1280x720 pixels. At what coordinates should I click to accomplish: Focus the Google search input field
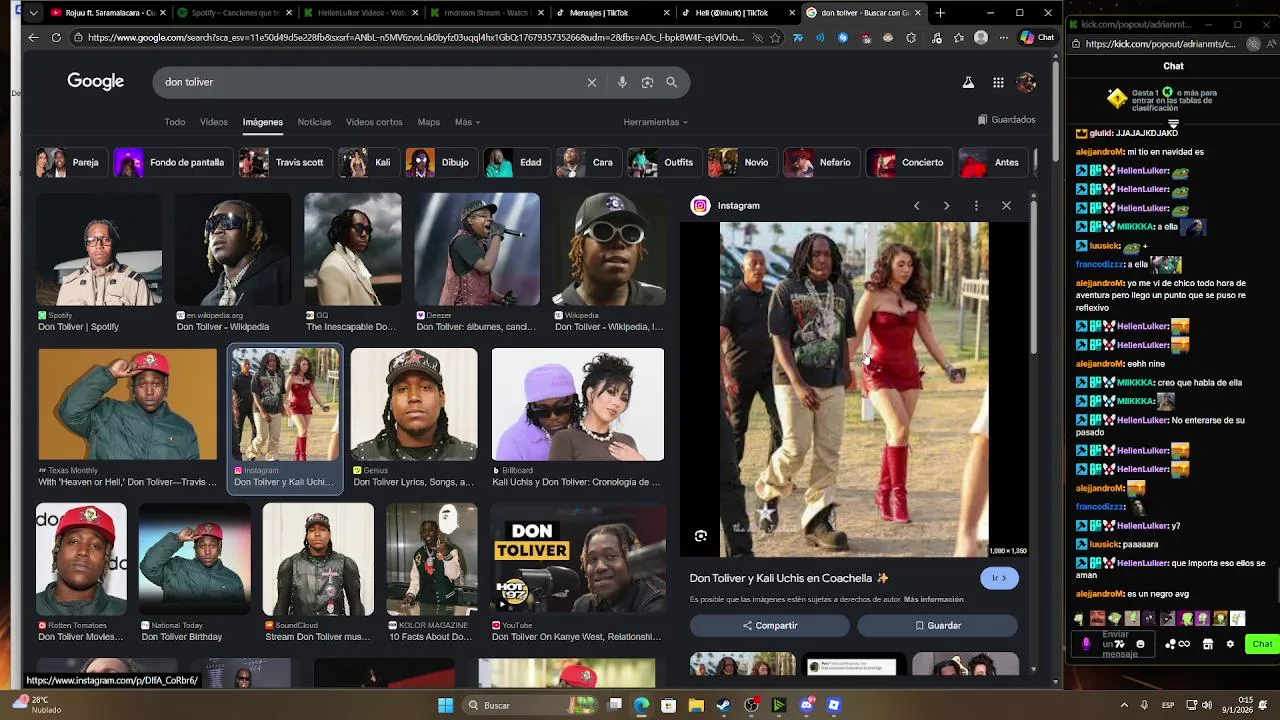(370, 82)
